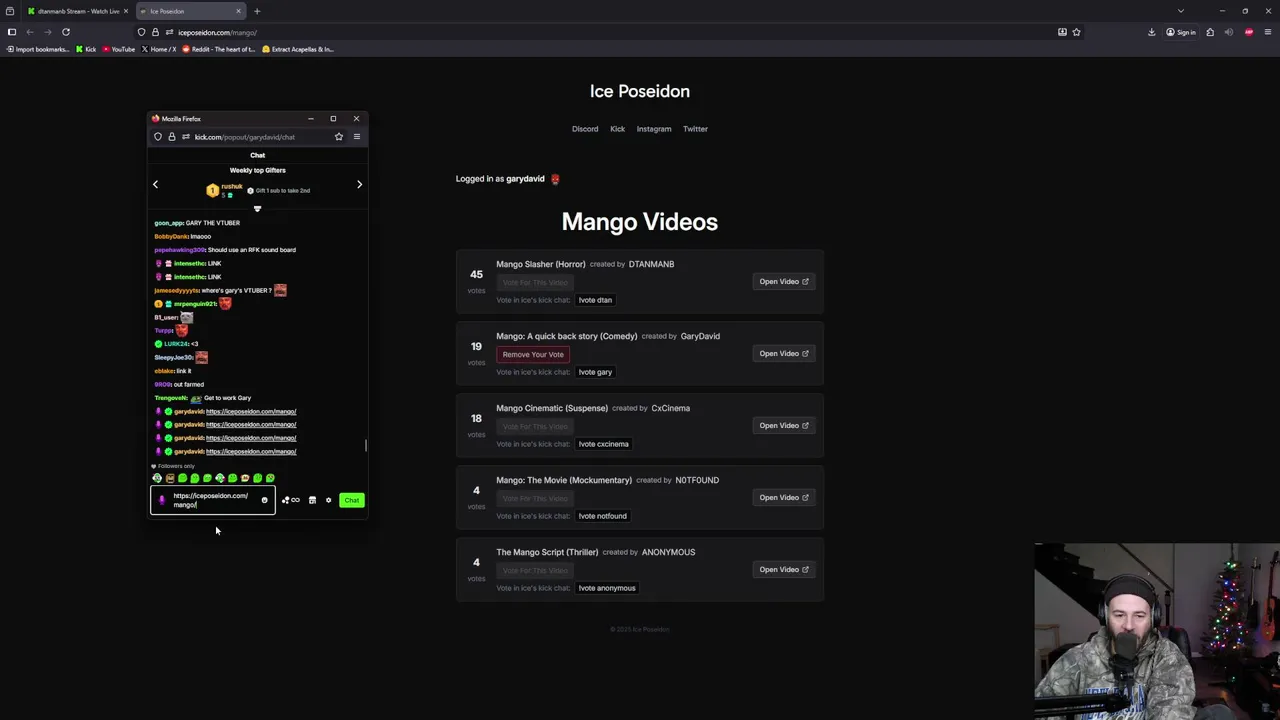Click the !vote cxcinema command box
Image resolution: width=1280 pixels, height=720 pixels.
[x=604, y=444]
